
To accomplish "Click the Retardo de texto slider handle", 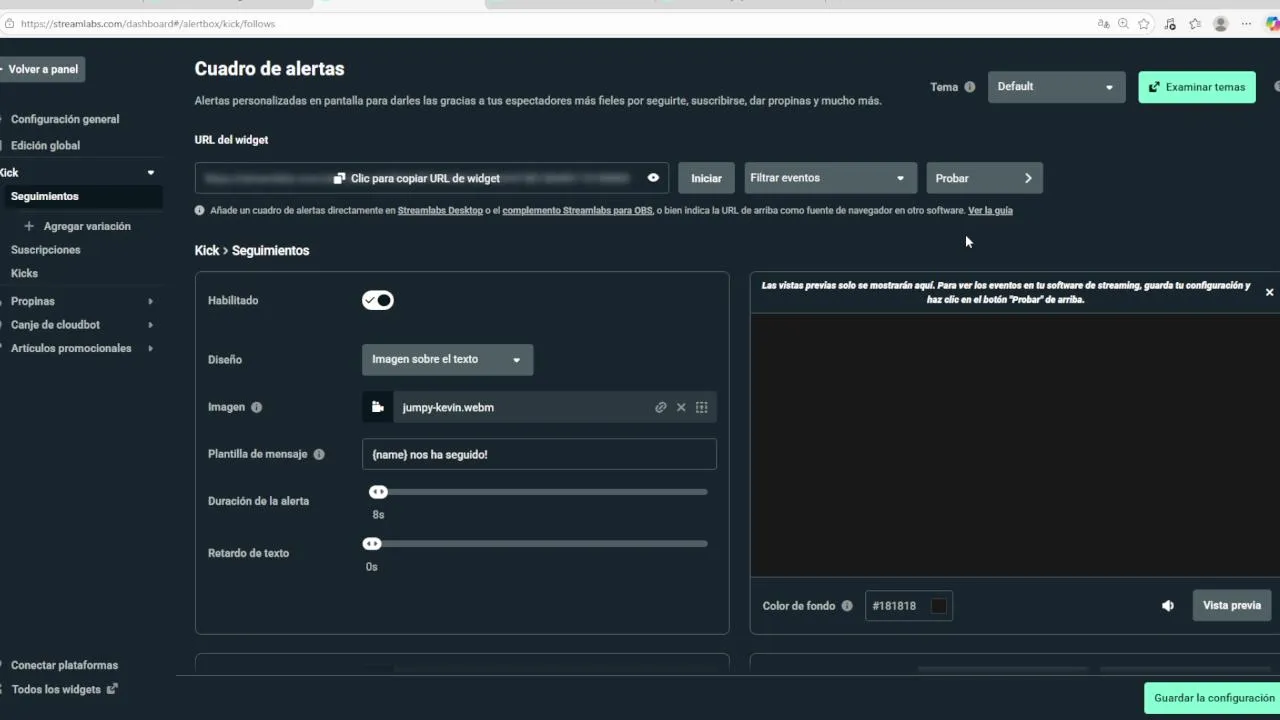I will tap(372, 544).
